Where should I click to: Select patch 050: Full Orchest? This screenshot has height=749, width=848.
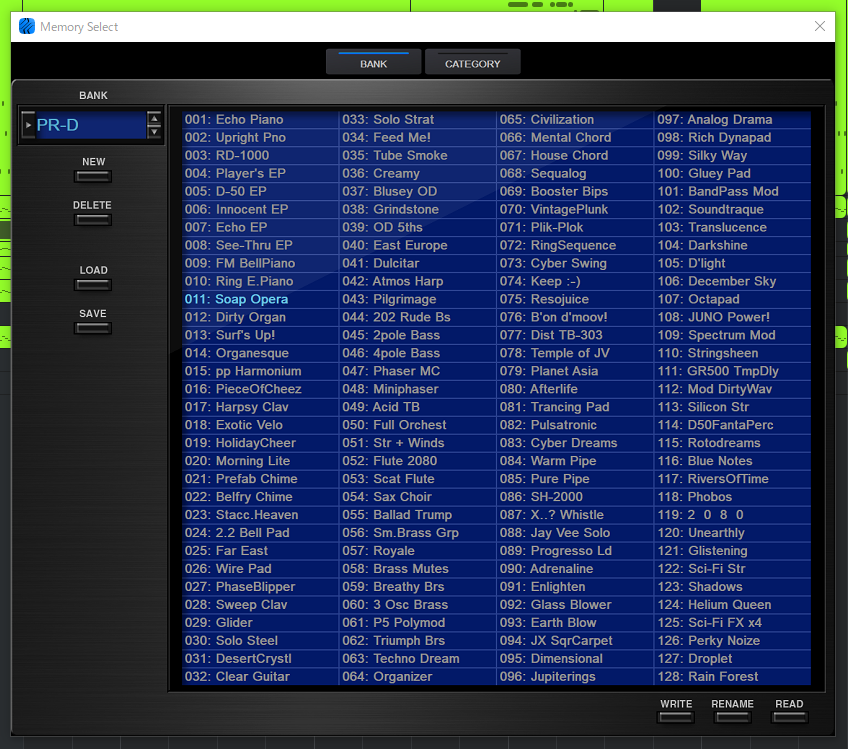[418, 425]
